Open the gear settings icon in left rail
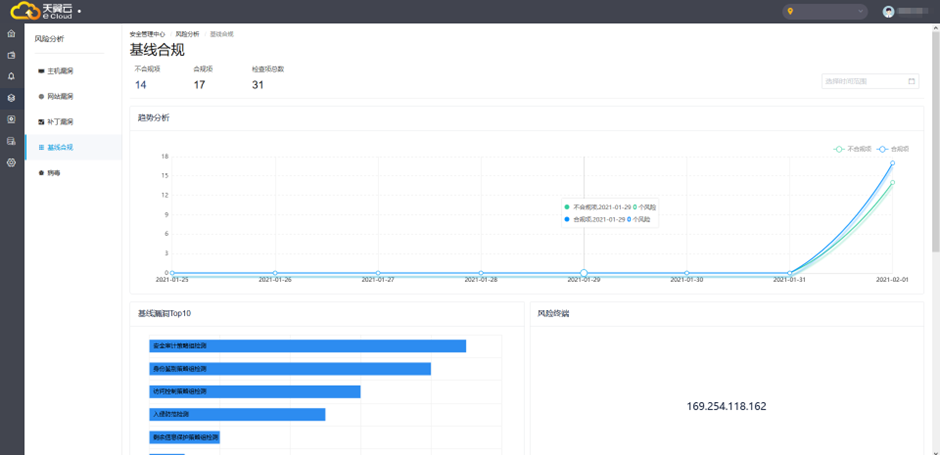The height and width of the screenshot is (455, 940). point(11,162)
